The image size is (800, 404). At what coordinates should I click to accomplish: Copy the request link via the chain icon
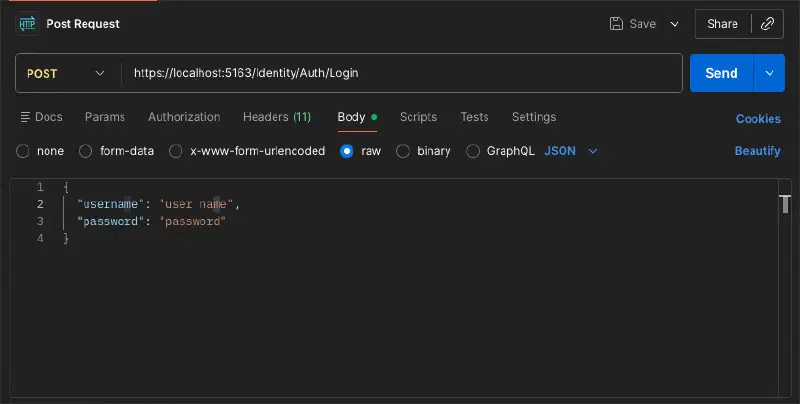[767, 23]
